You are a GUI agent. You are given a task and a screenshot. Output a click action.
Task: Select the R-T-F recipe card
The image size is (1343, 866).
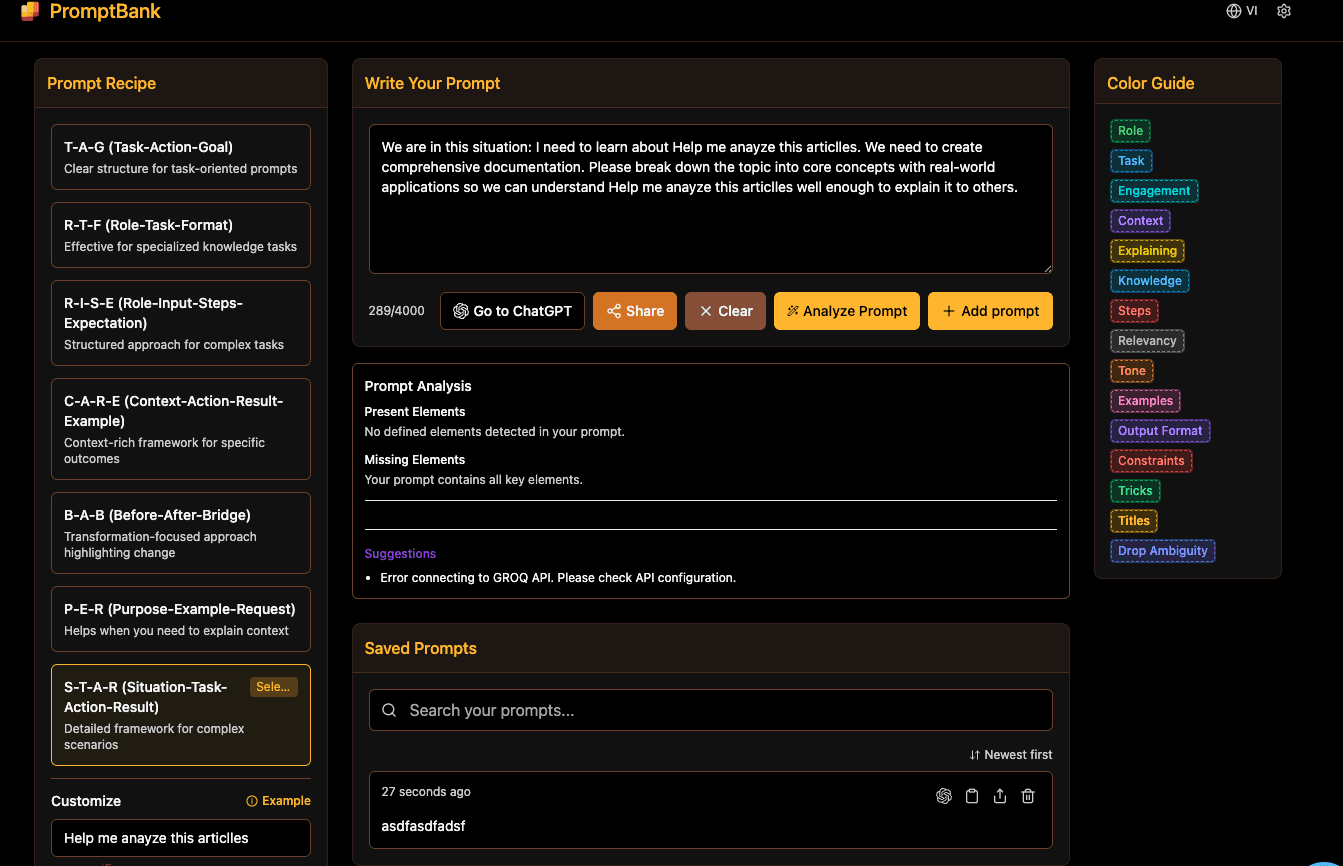click(x=180, y=235)
